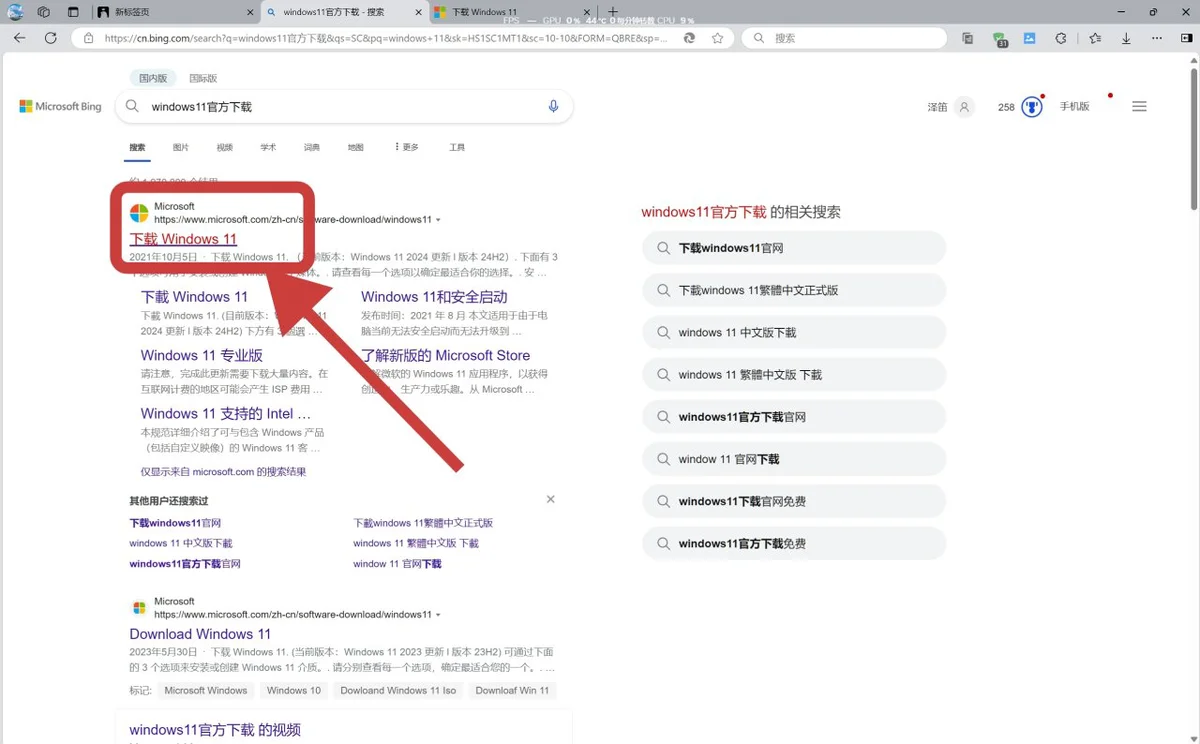Switch to the 图片 results tab
1200x744 pixels.
(181, 147)
